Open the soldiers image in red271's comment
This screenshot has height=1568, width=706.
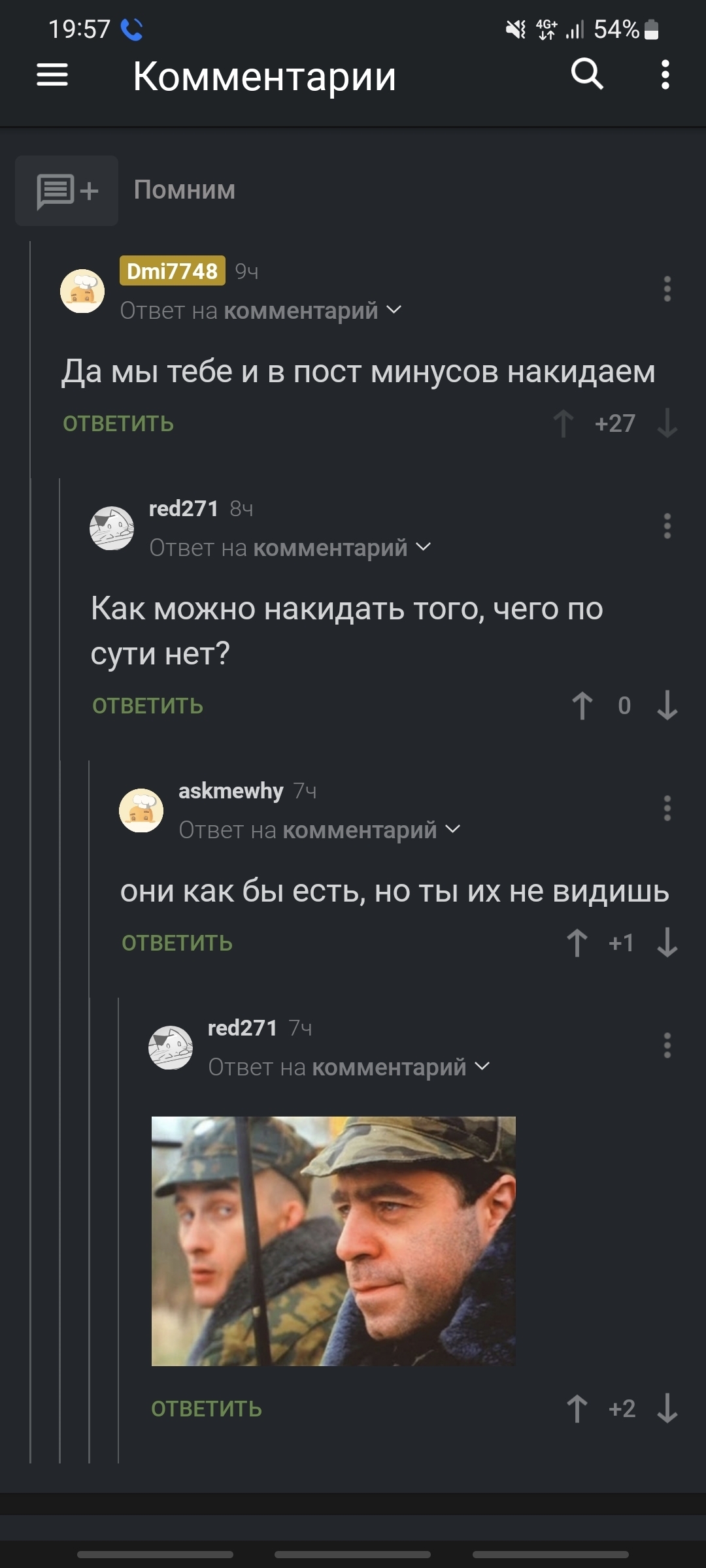coord(333,1241)
